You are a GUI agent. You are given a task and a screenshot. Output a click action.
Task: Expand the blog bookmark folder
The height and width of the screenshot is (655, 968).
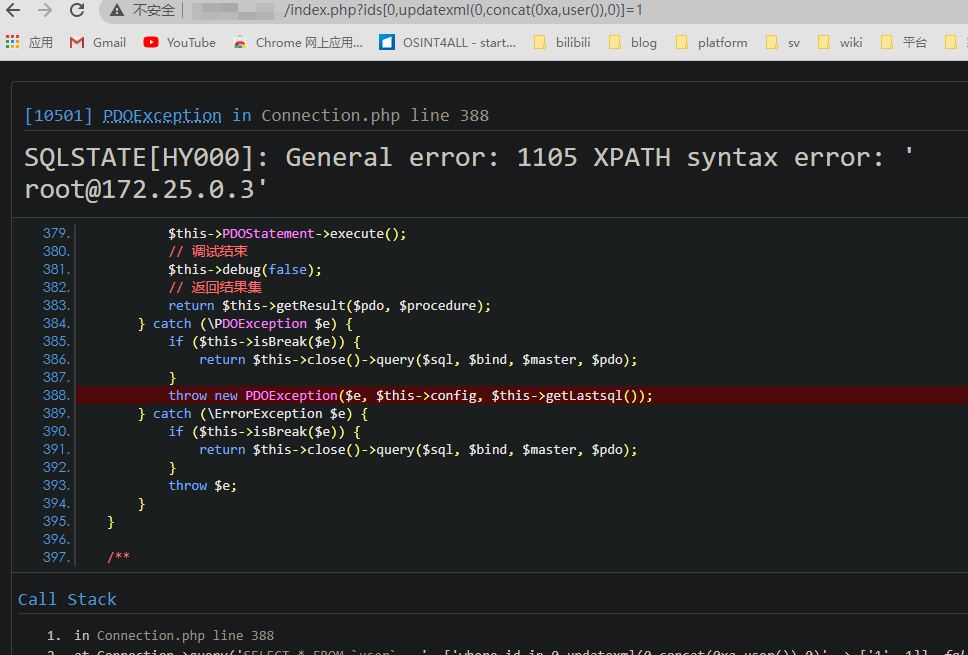coord(633,42)
